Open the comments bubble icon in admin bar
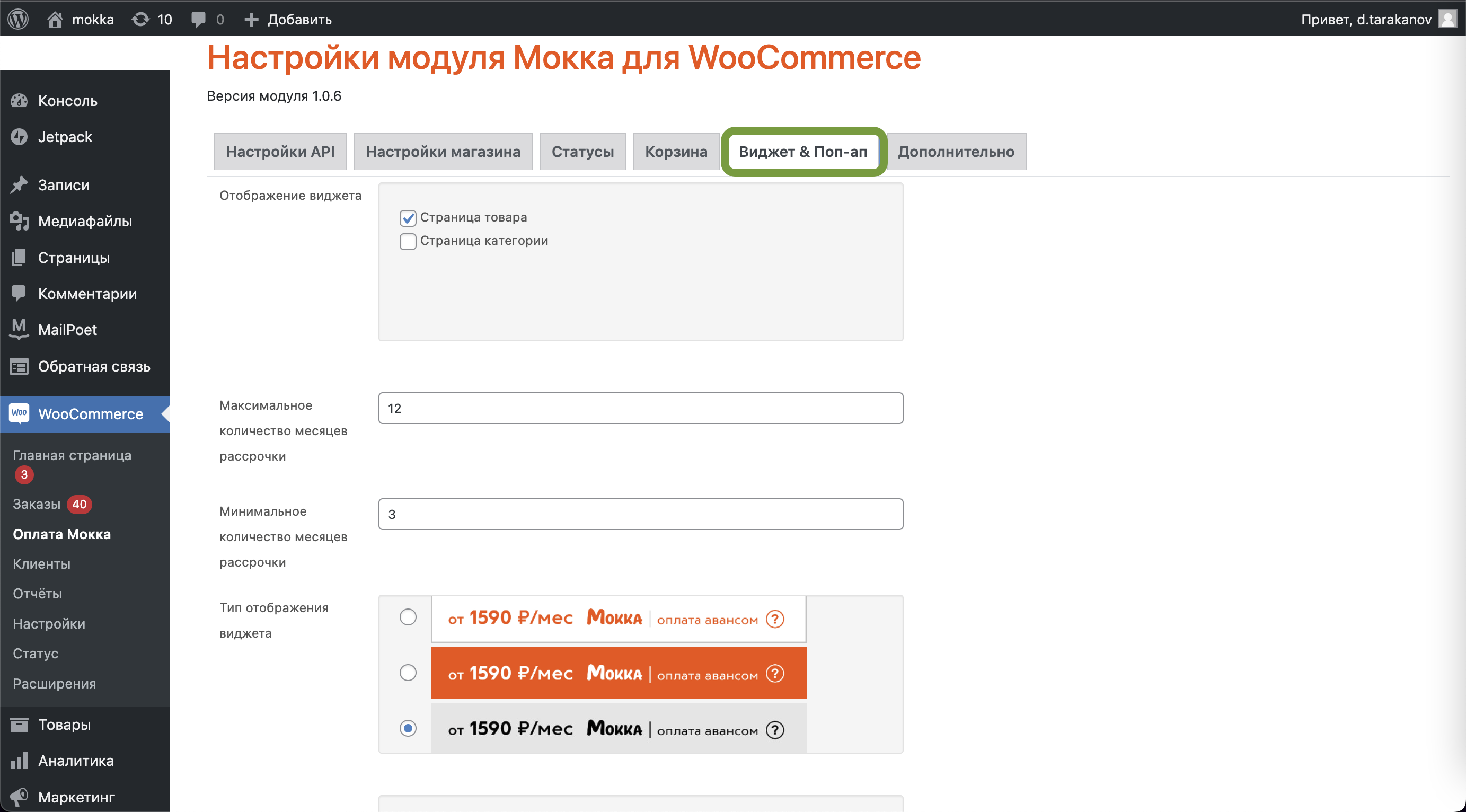The height and width of the screenshot is (812, 1466). pos(198,20)
